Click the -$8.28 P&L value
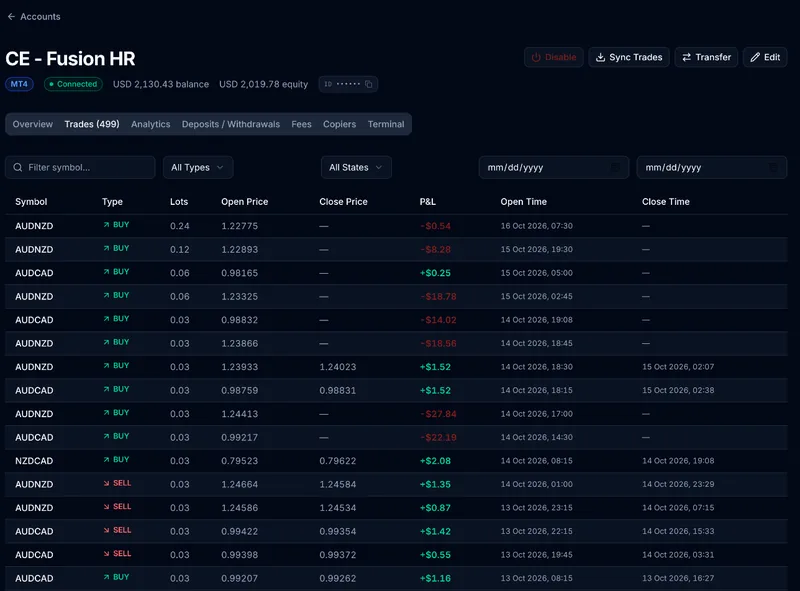 tap(435, 250)
